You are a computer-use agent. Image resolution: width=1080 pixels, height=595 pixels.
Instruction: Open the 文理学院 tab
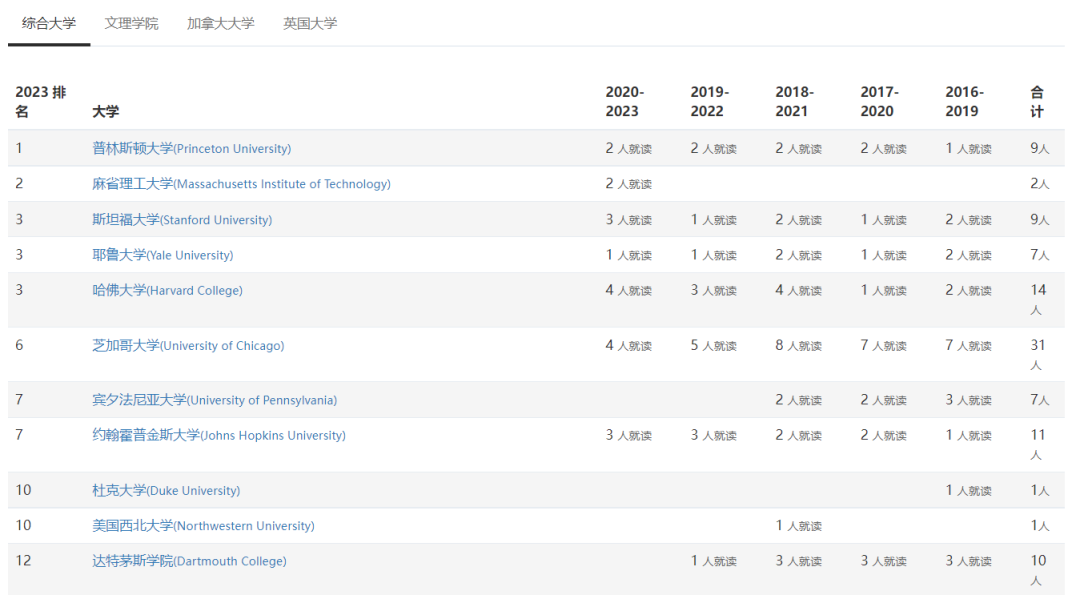point(132,23)
